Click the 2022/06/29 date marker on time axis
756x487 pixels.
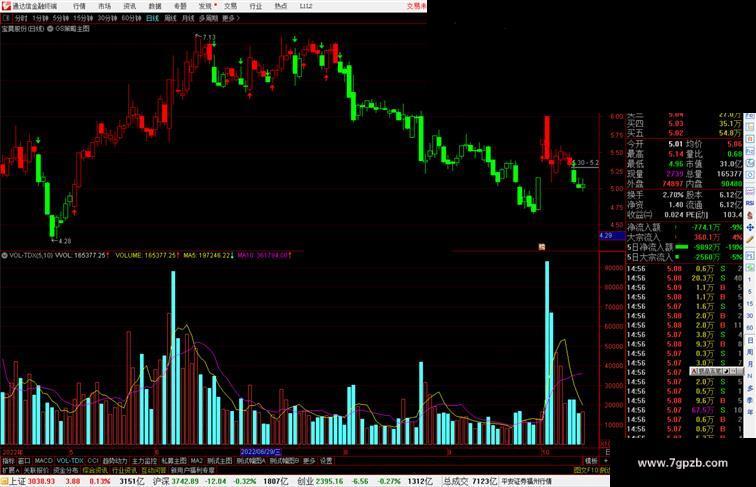pos(260,452)
